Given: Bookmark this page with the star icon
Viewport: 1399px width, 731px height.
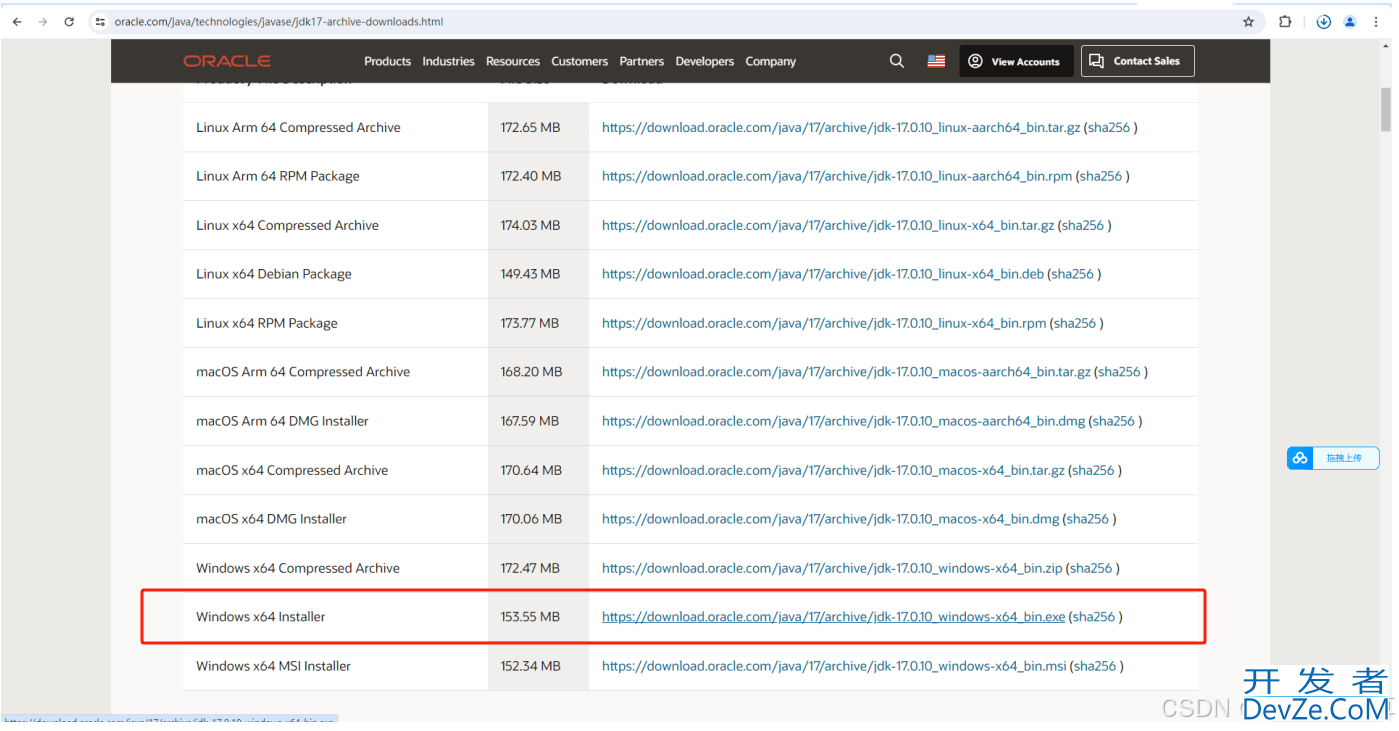Looking at the screenshot, I should coord(1248,21).
